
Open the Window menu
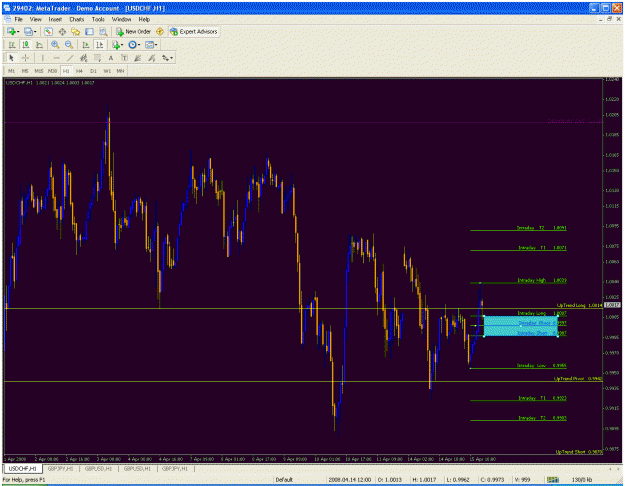pyautogui.click(x=121, y=19)
